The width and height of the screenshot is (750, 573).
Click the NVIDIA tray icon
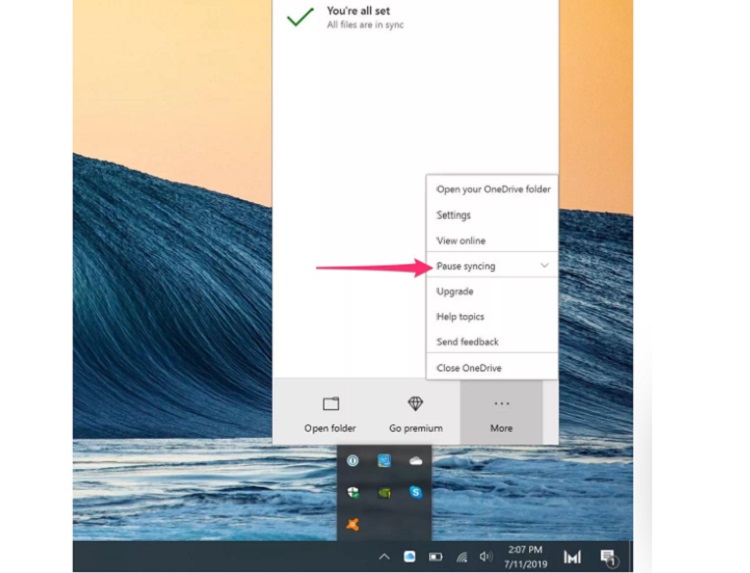pyautogui.click(x=383, y=492)
